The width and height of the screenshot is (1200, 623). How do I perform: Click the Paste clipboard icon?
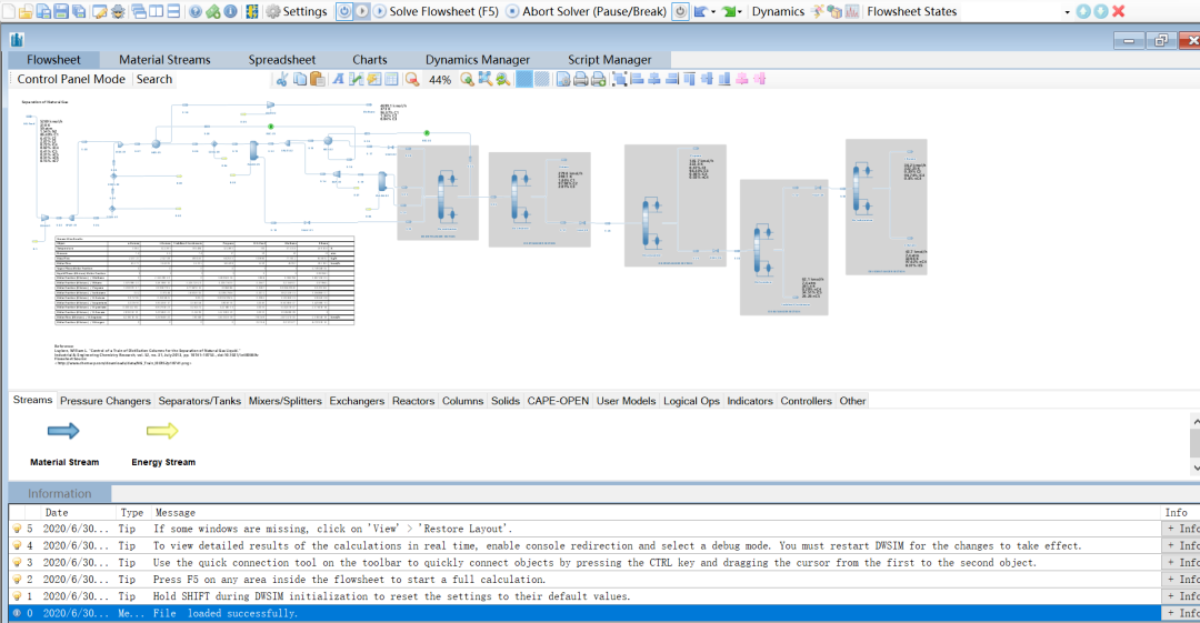pos(317,80)
